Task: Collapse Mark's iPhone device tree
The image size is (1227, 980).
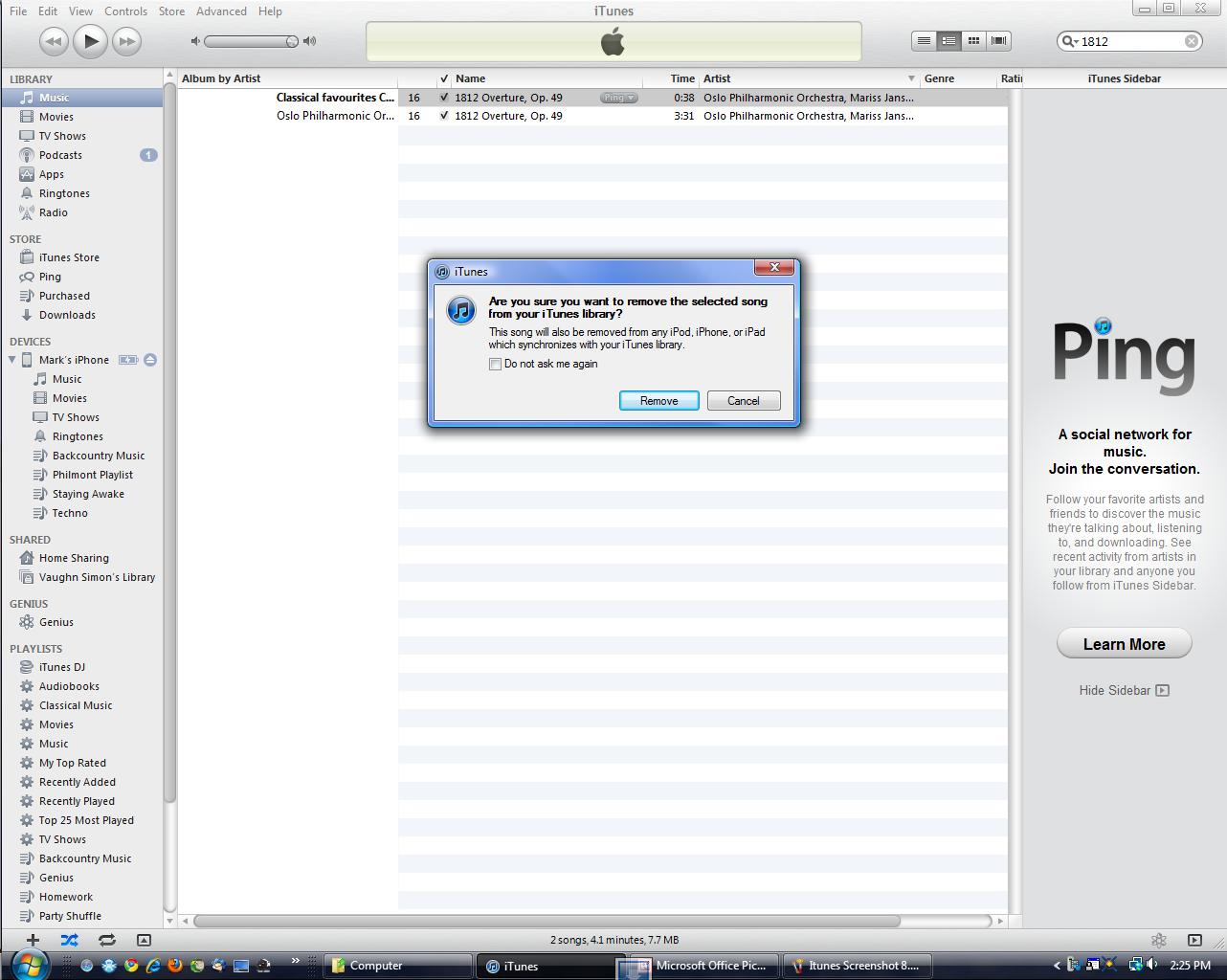Action: click(x=12, y=360)
